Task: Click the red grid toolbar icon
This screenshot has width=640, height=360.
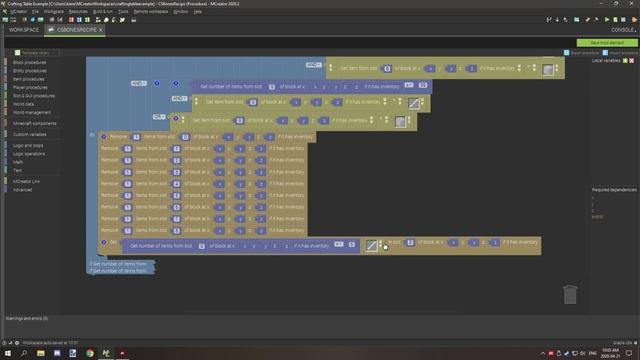Action: 71,20
